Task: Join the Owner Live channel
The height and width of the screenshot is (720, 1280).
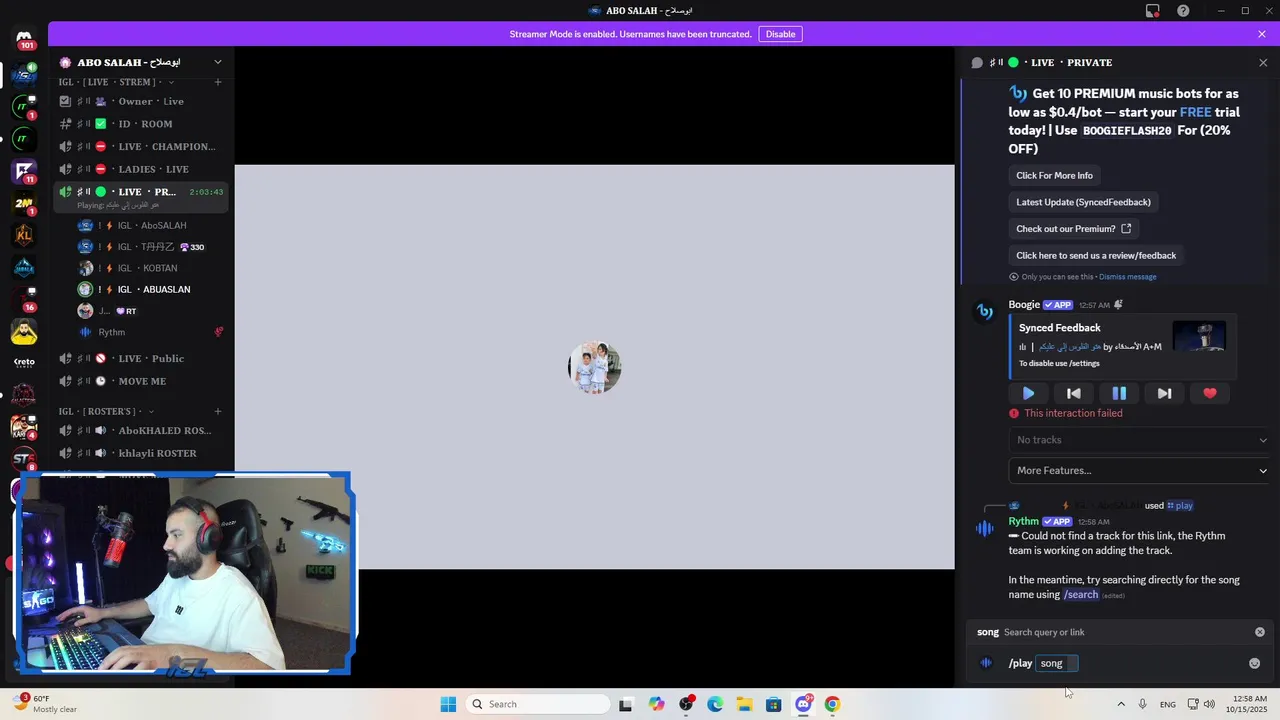Action: click(141, 101)
